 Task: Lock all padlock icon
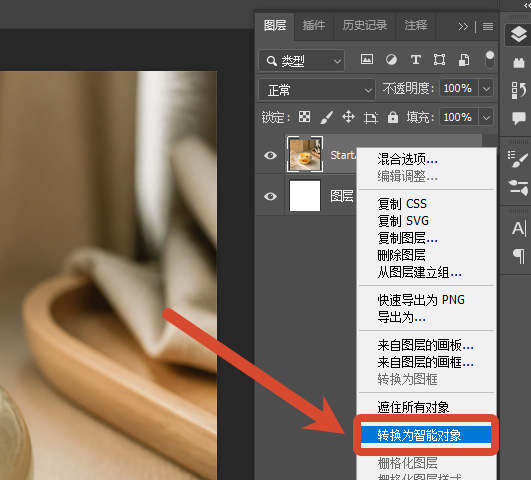coord(393,117)
